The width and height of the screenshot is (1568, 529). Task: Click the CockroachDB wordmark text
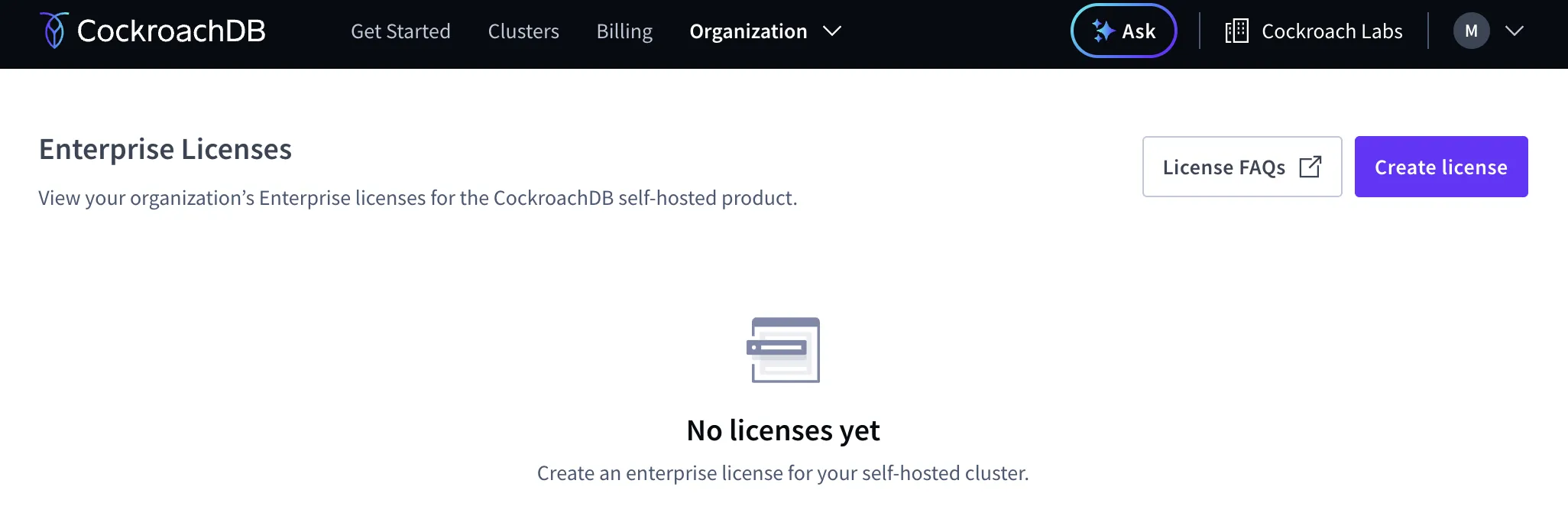[171, 31]
